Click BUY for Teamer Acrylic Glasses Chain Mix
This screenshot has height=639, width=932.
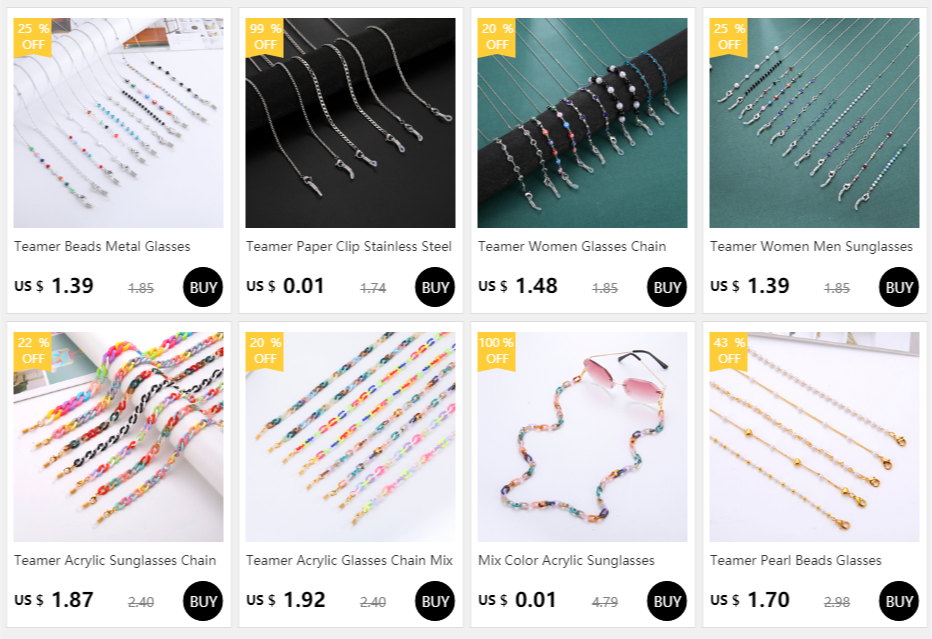(x=434, y=601)
